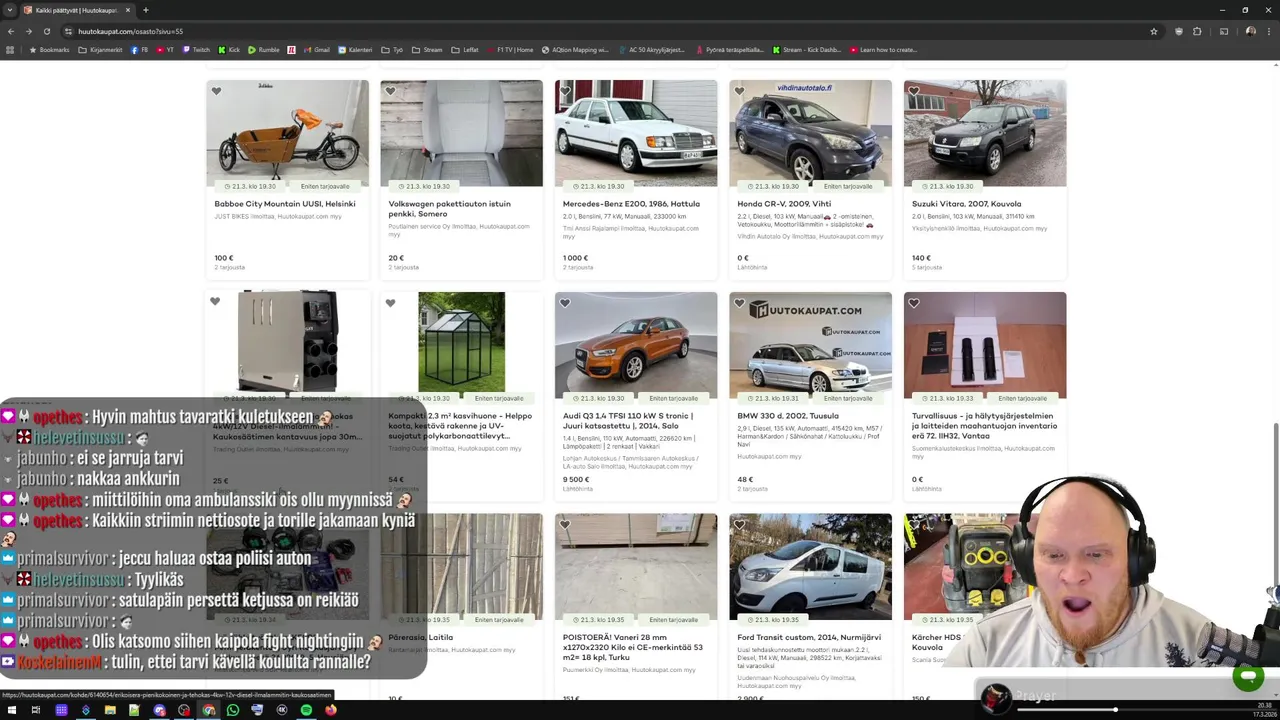Viewport: 1280px width, 720px height.
Task: Open the Kalenteri bookmark
Action: pos(355,50)
